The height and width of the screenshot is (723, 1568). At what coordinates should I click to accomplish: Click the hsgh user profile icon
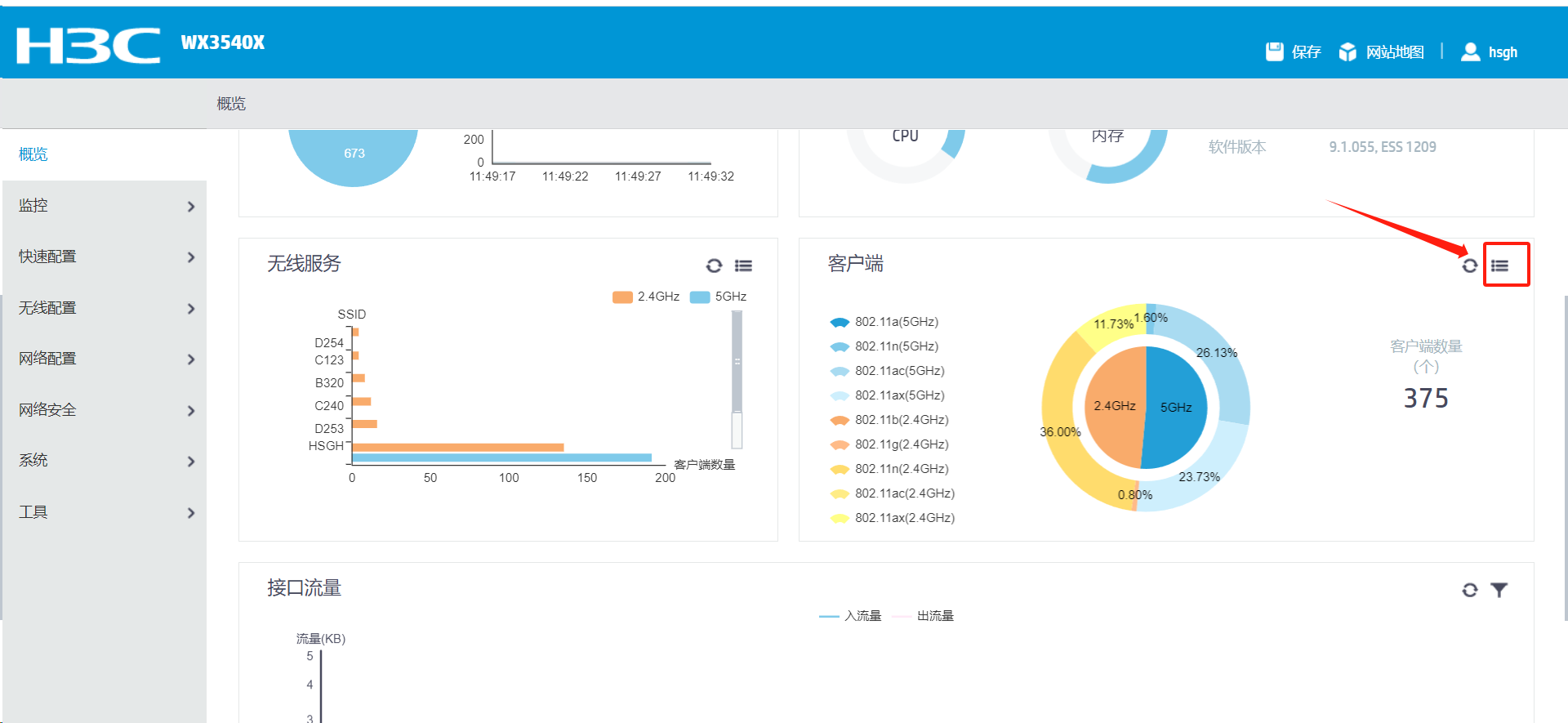pyautogui.click(x=1470, y=51)
